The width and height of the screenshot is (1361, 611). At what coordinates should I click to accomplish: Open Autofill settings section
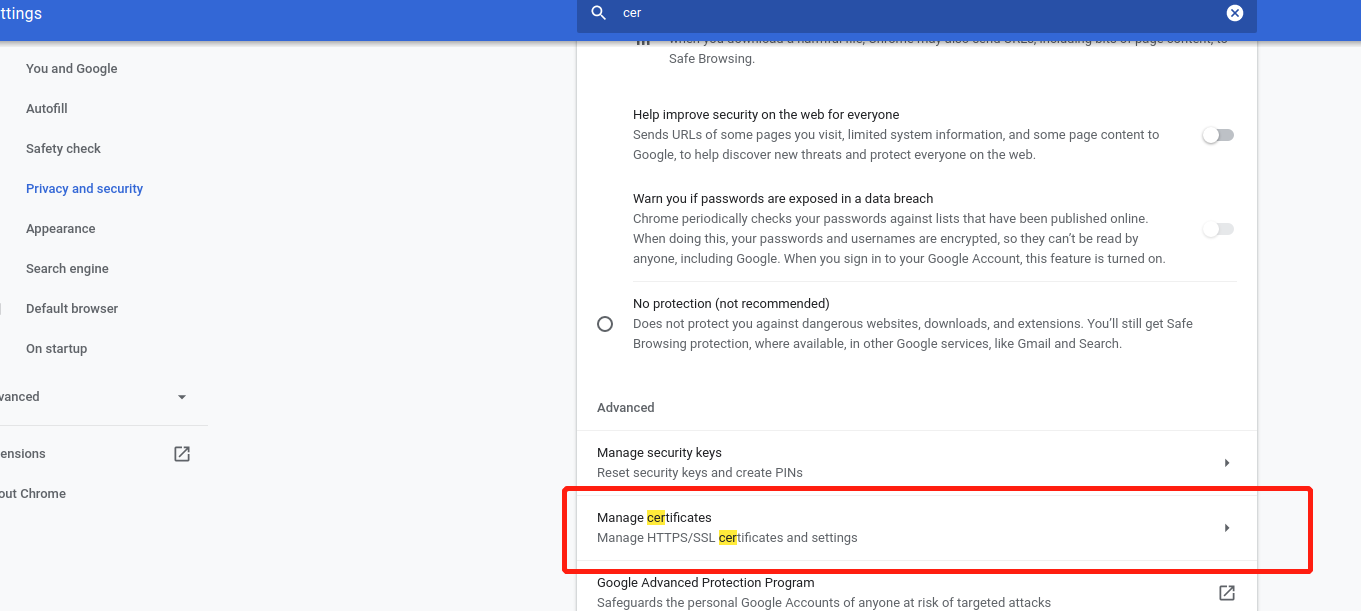pos(47,109)
